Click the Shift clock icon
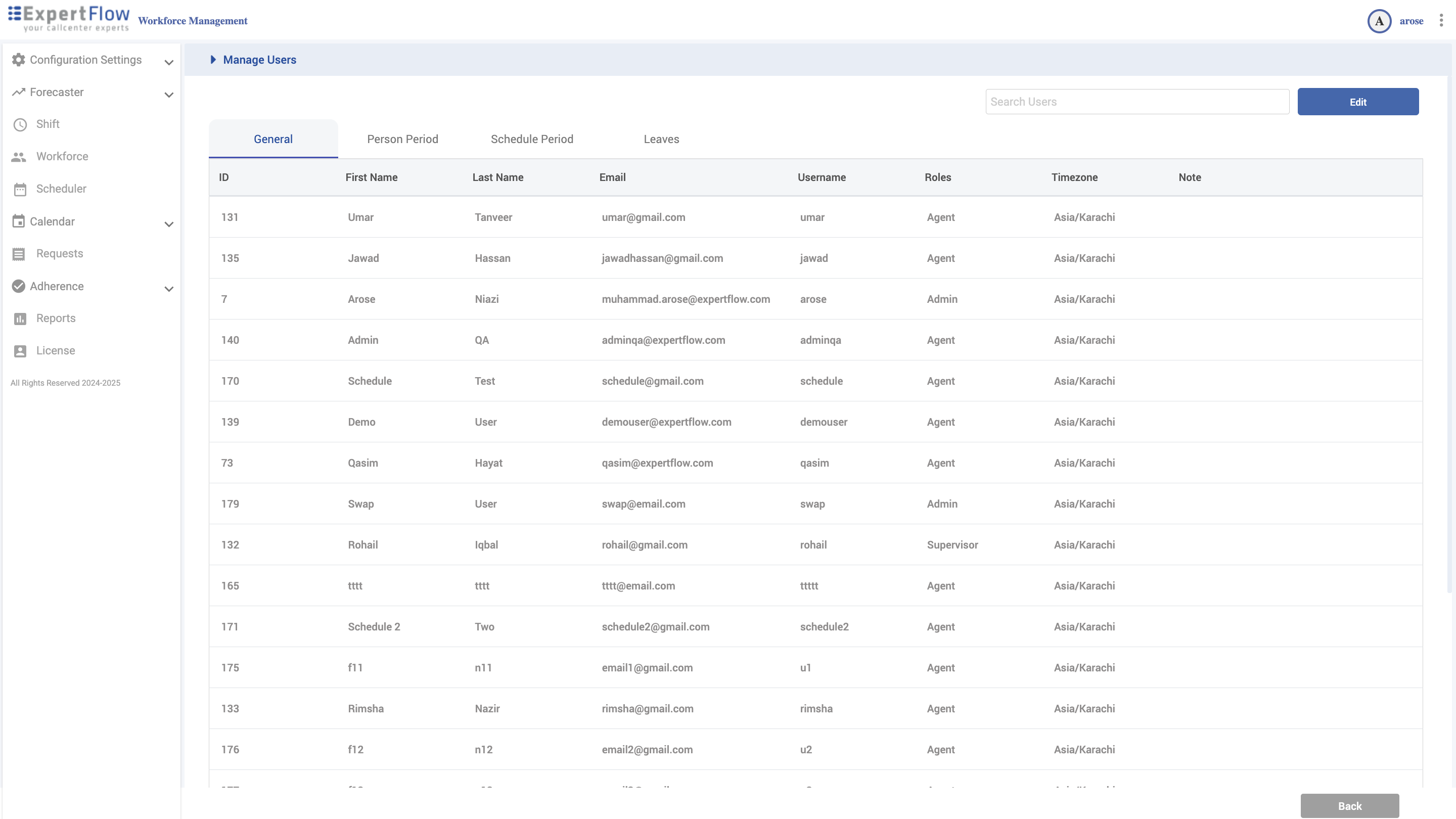Image resolution: width=1456 pixels, height=819 pixels. (x=20, y=124)
